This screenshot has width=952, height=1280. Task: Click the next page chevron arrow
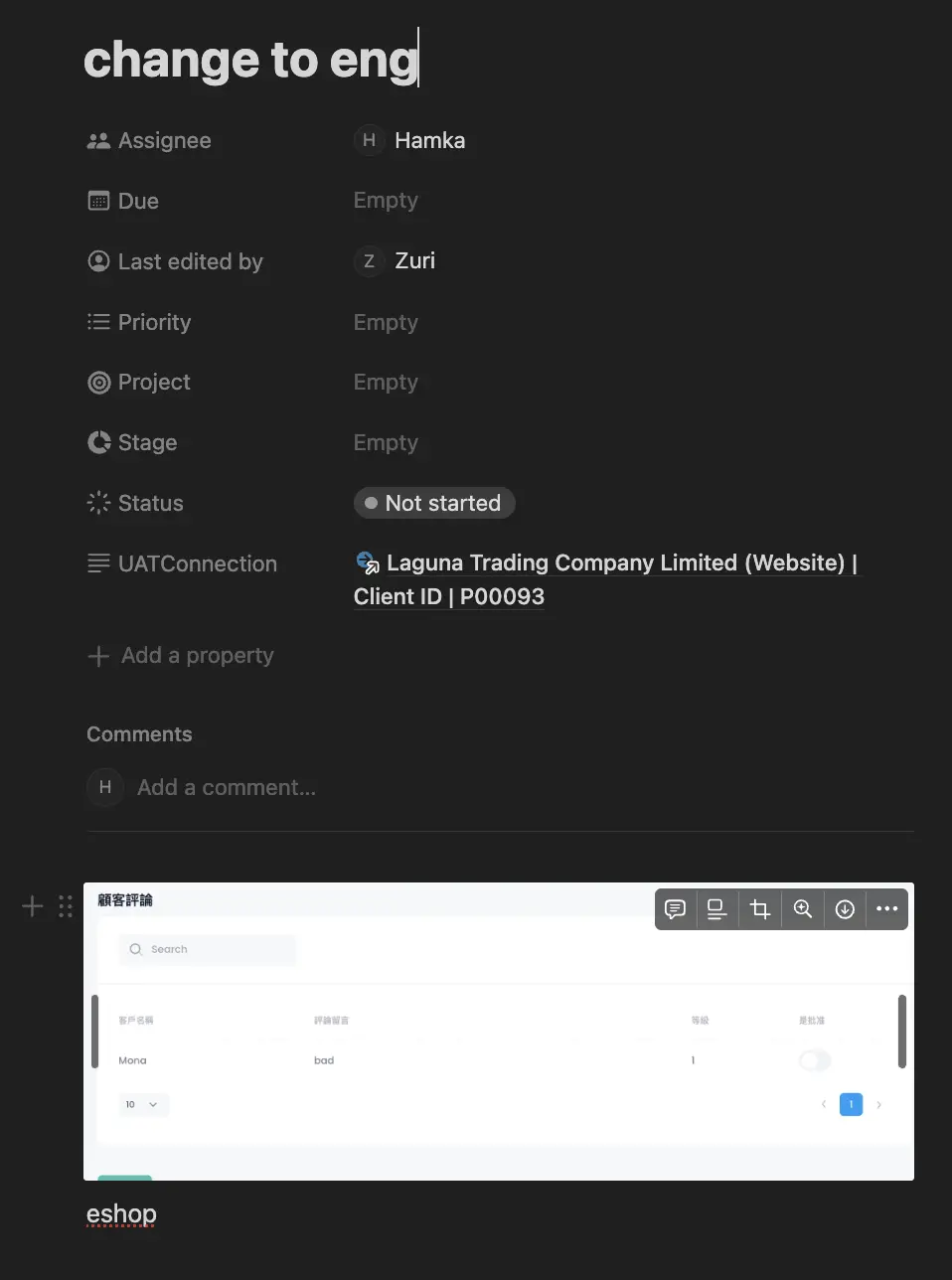(879, 1104)
